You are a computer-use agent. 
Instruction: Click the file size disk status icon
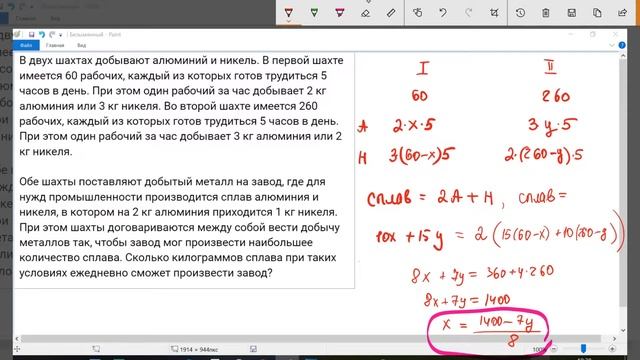coord(253,349)
